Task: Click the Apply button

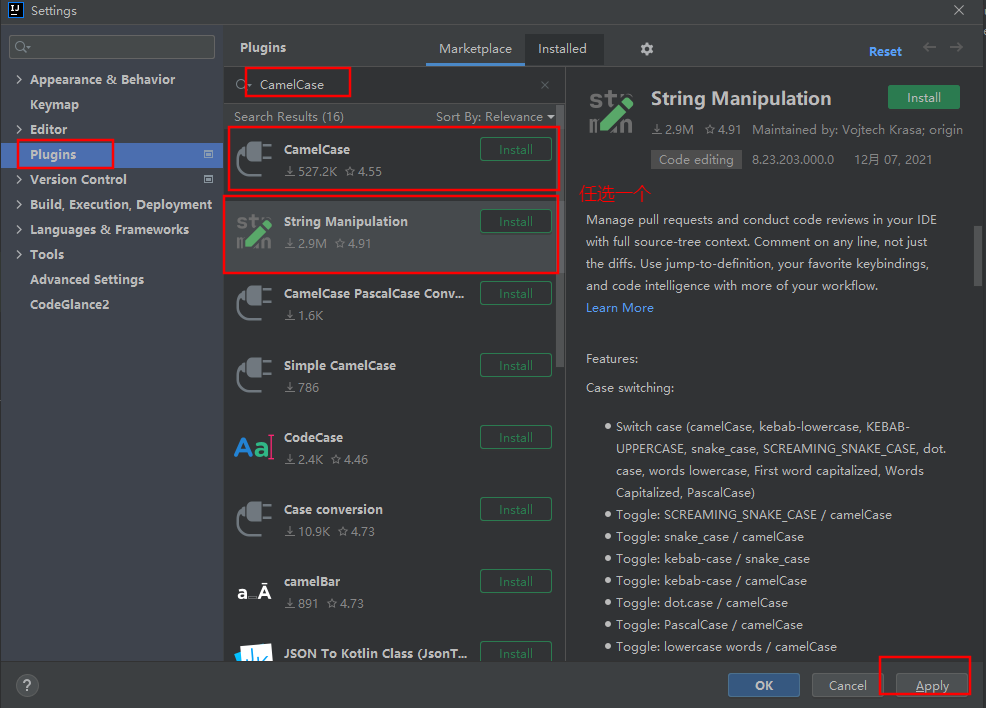Action: pos(932,685)
